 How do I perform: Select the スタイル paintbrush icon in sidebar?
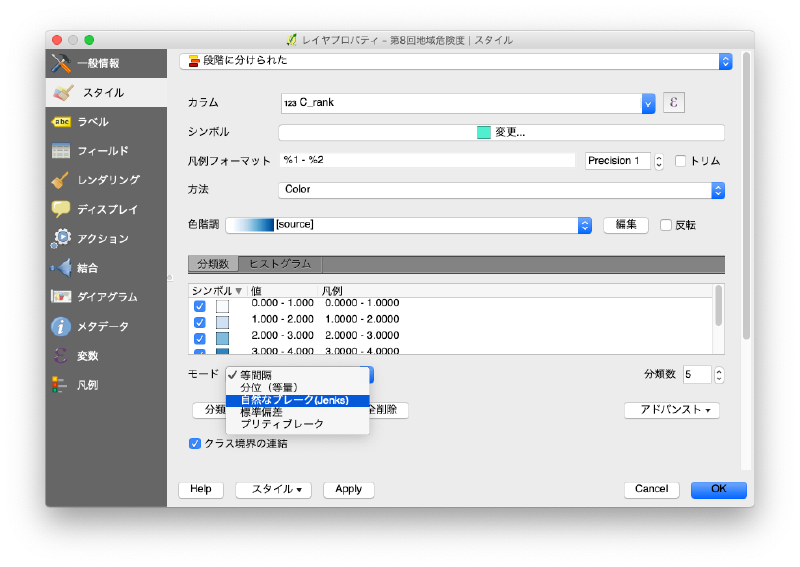pyautogui.click(x=63, y=92)
